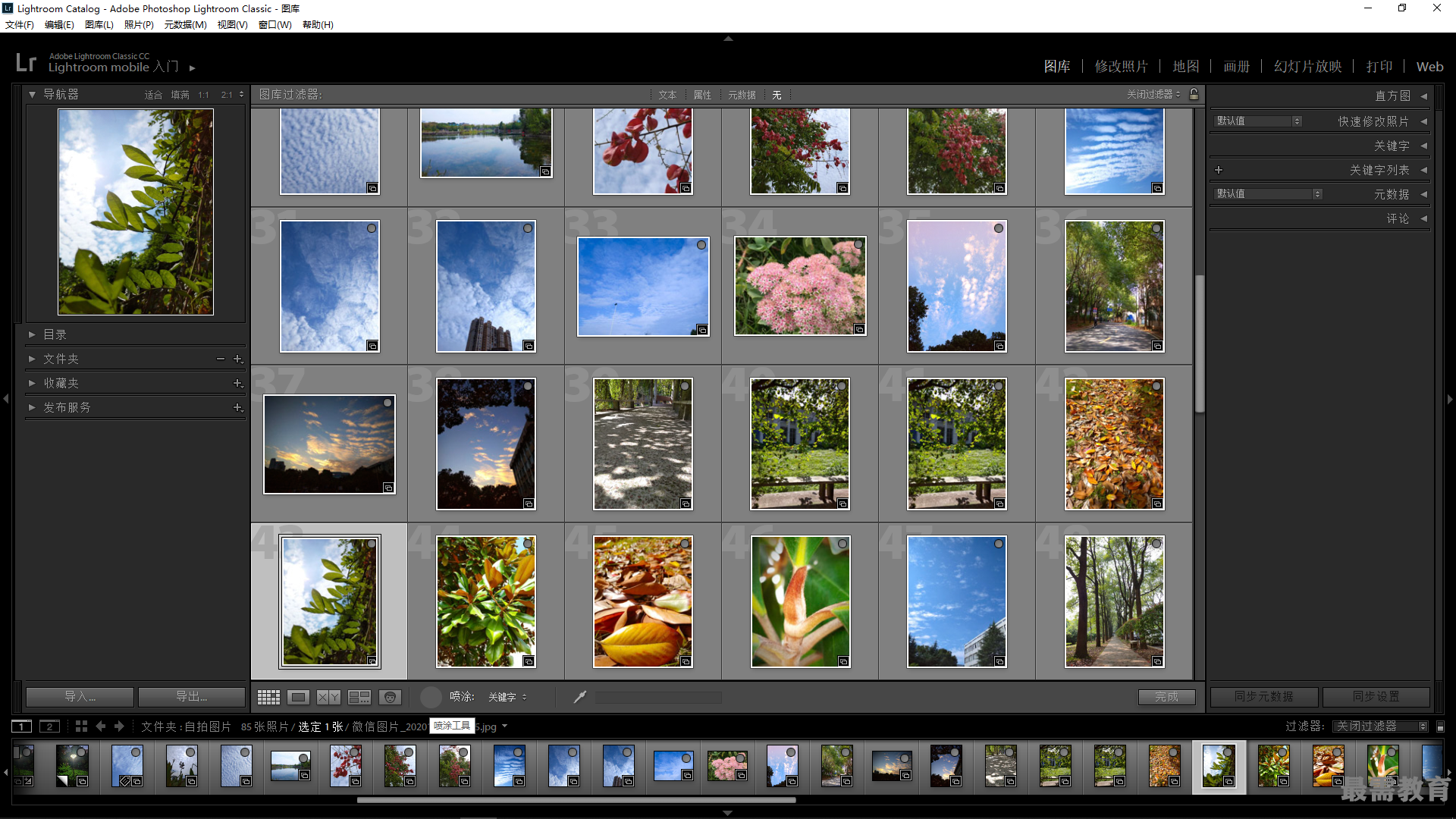Click the filmstrip horizontal scrollbar
Screen dimensions: 1456x819
[576, 799]
